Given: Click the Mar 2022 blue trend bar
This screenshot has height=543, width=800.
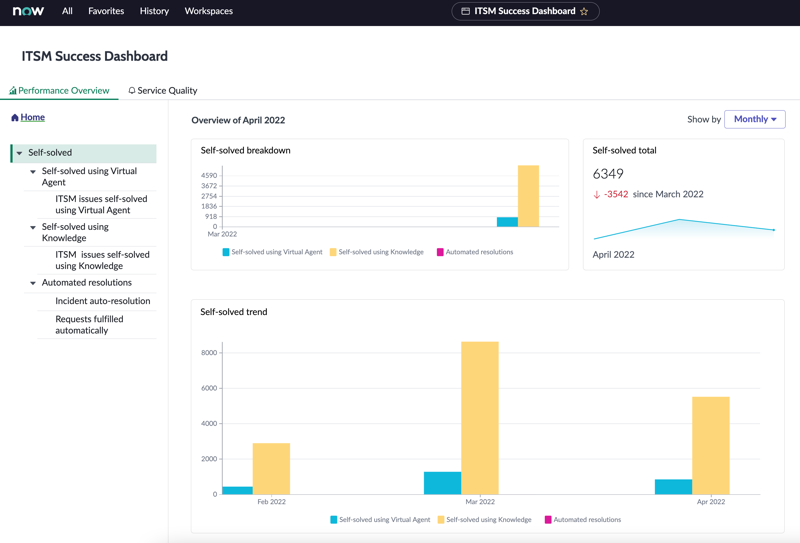Looking at the screenshot, I should pos(442,483).
